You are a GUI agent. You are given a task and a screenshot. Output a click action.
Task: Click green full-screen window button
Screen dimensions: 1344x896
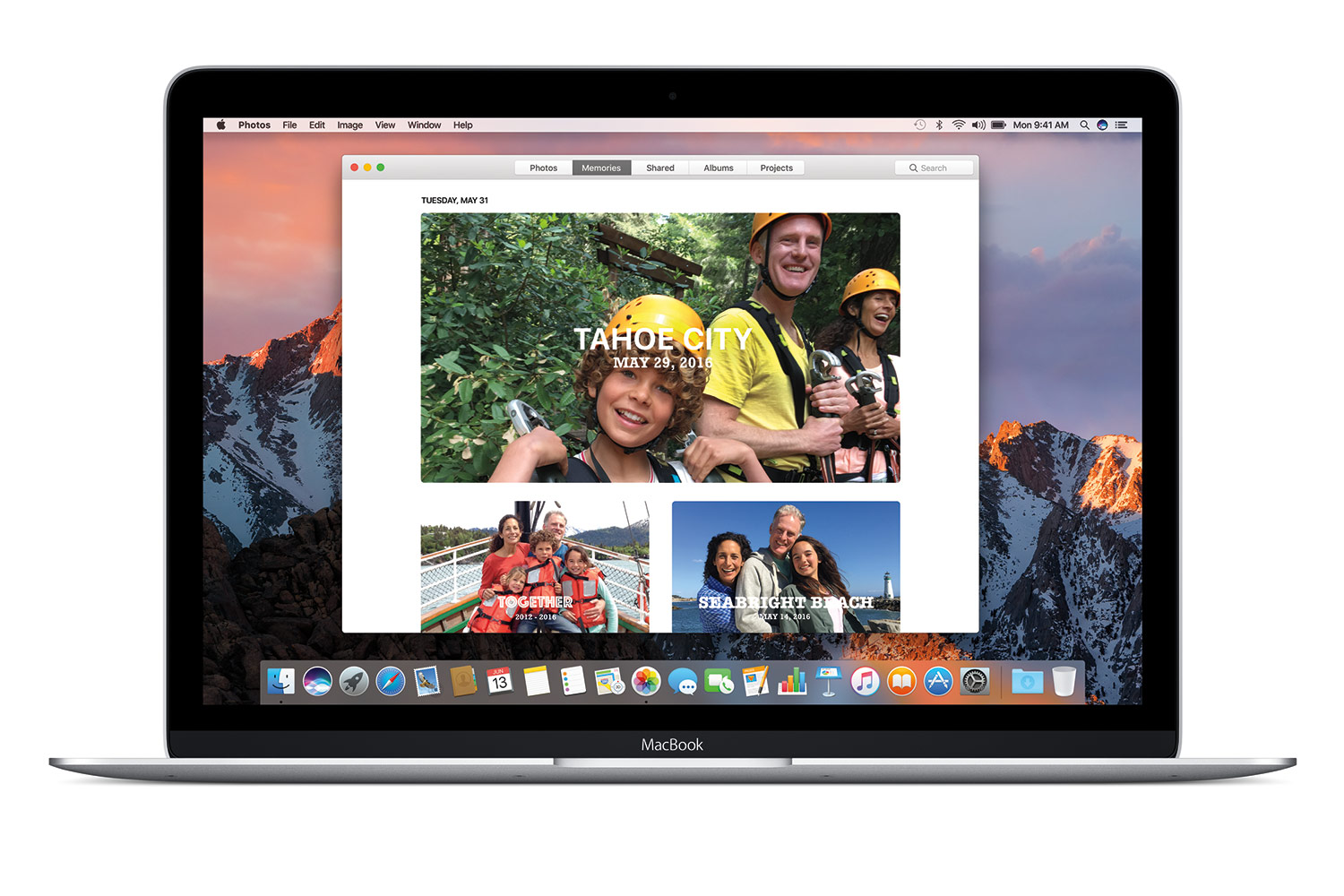pyautogui.click(x=381, y=168)
